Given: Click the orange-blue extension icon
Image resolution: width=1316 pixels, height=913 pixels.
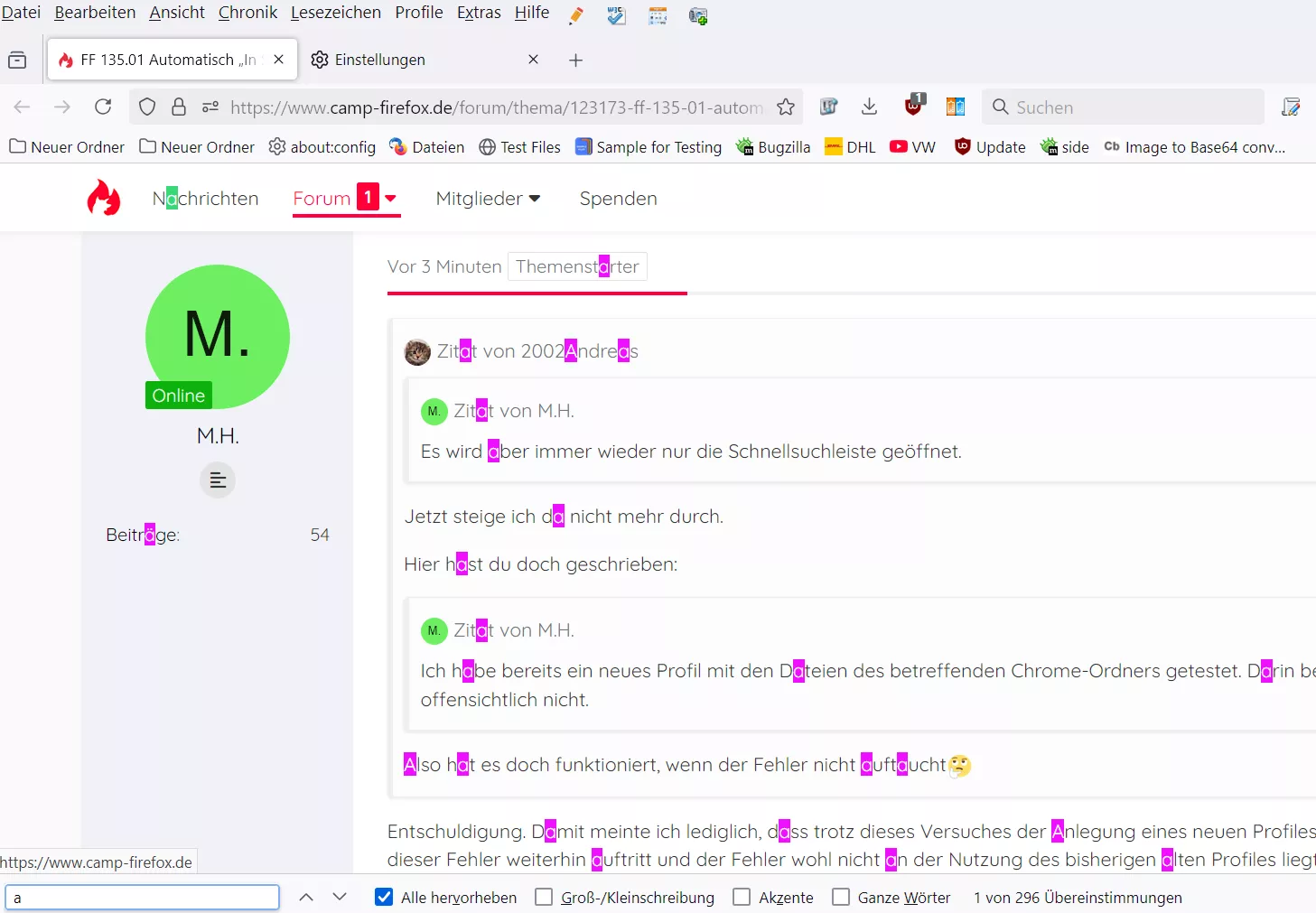Looking at the screenshot, I should pos(956,107).
